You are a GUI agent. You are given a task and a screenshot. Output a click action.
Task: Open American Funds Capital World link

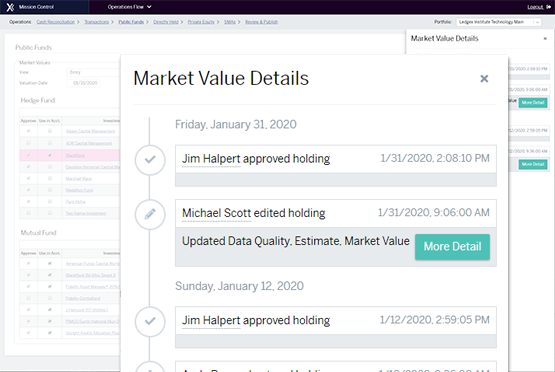click(x=93, y=264)
